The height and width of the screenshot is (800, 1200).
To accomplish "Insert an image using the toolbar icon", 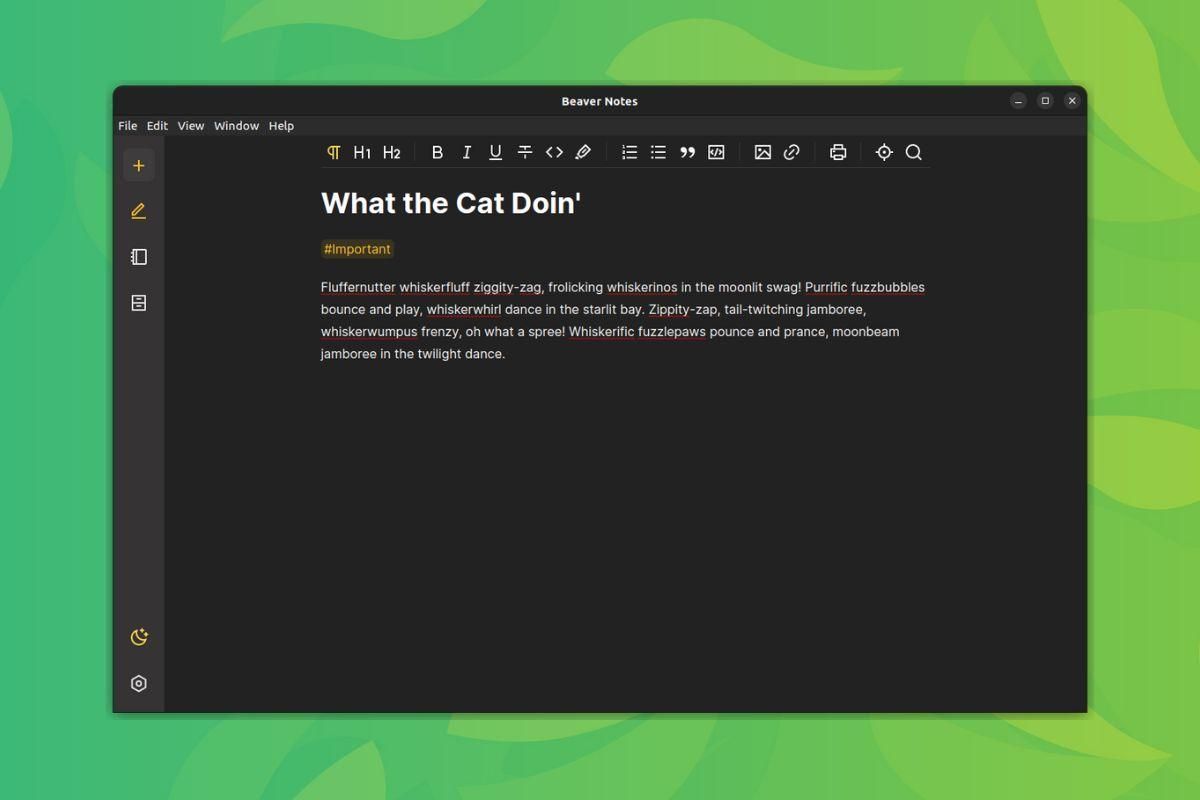I will click(762, 152).
